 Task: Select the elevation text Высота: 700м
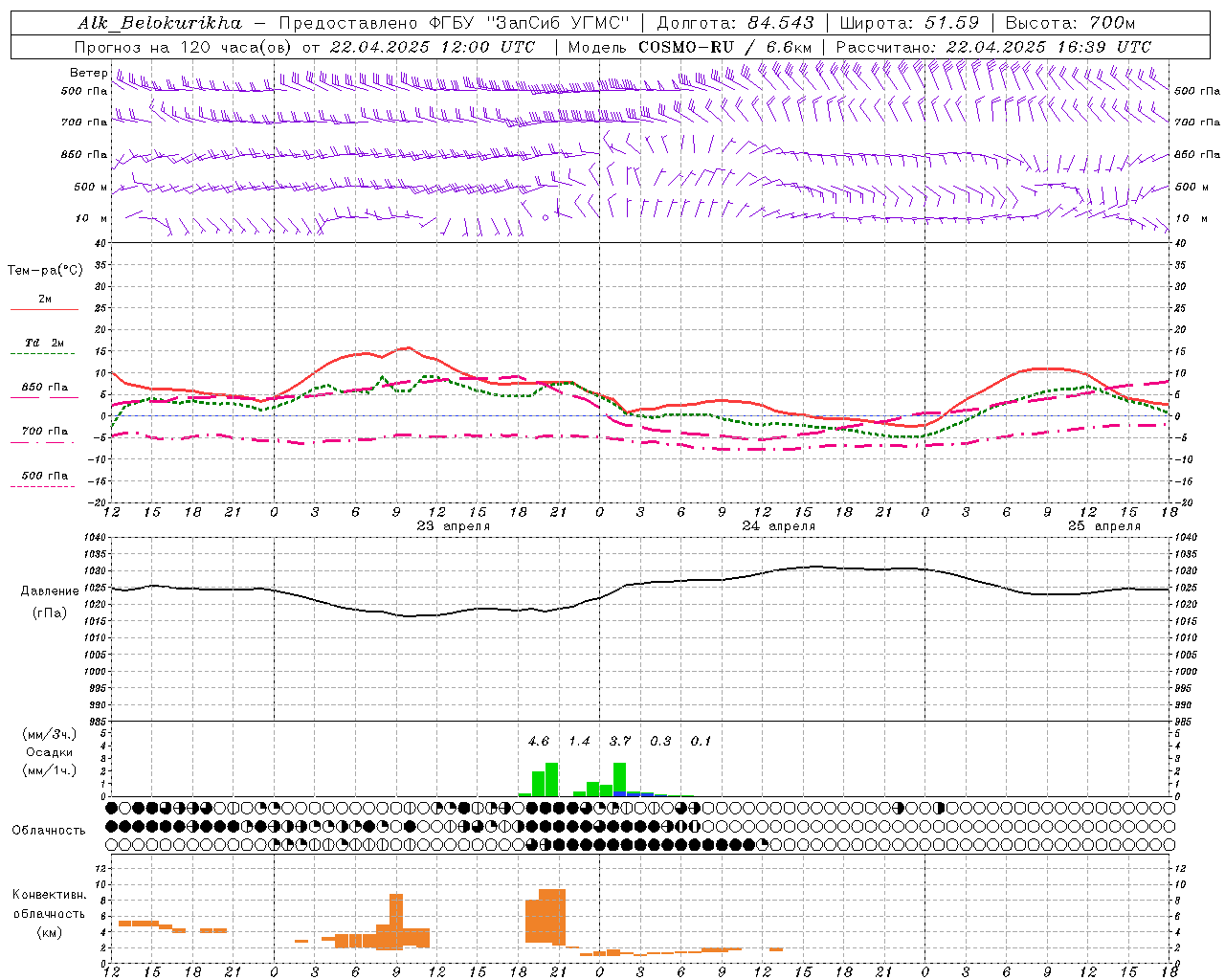pos(1070,23)
